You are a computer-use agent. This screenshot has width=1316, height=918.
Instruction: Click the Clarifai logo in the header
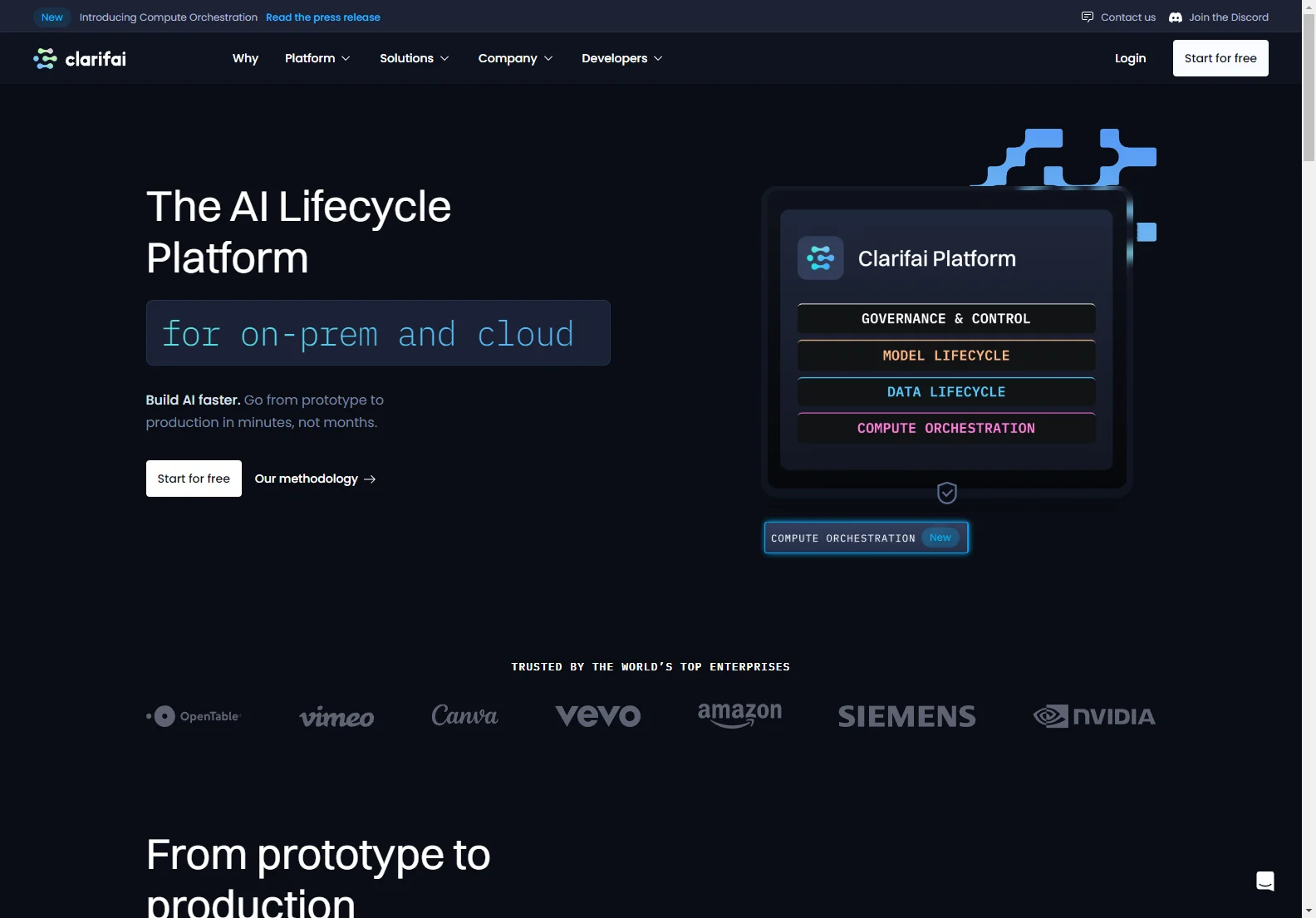[x=80, y=58]
